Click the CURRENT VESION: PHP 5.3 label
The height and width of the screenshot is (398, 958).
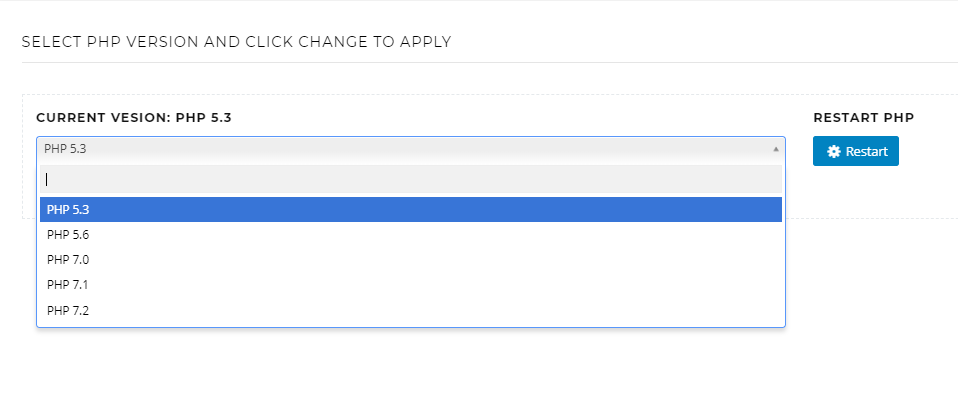pyautogui.click(x=134, y=118)
